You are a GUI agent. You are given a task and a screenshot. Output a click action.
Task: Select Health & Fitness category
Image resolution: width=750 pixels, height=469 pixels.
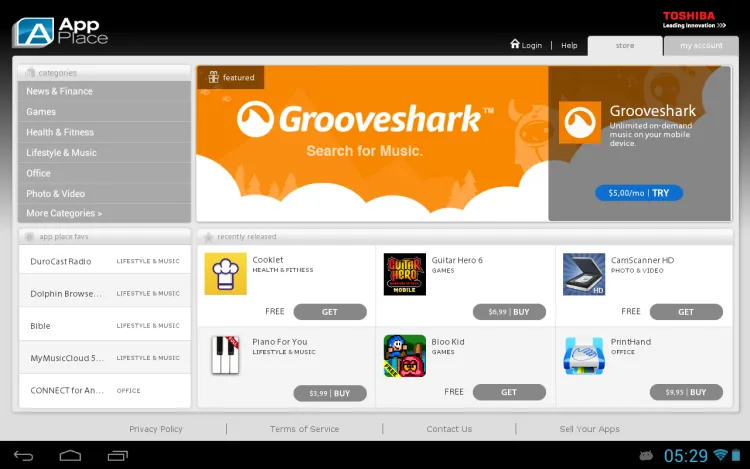pyautogui.click(x=104, y=132)
